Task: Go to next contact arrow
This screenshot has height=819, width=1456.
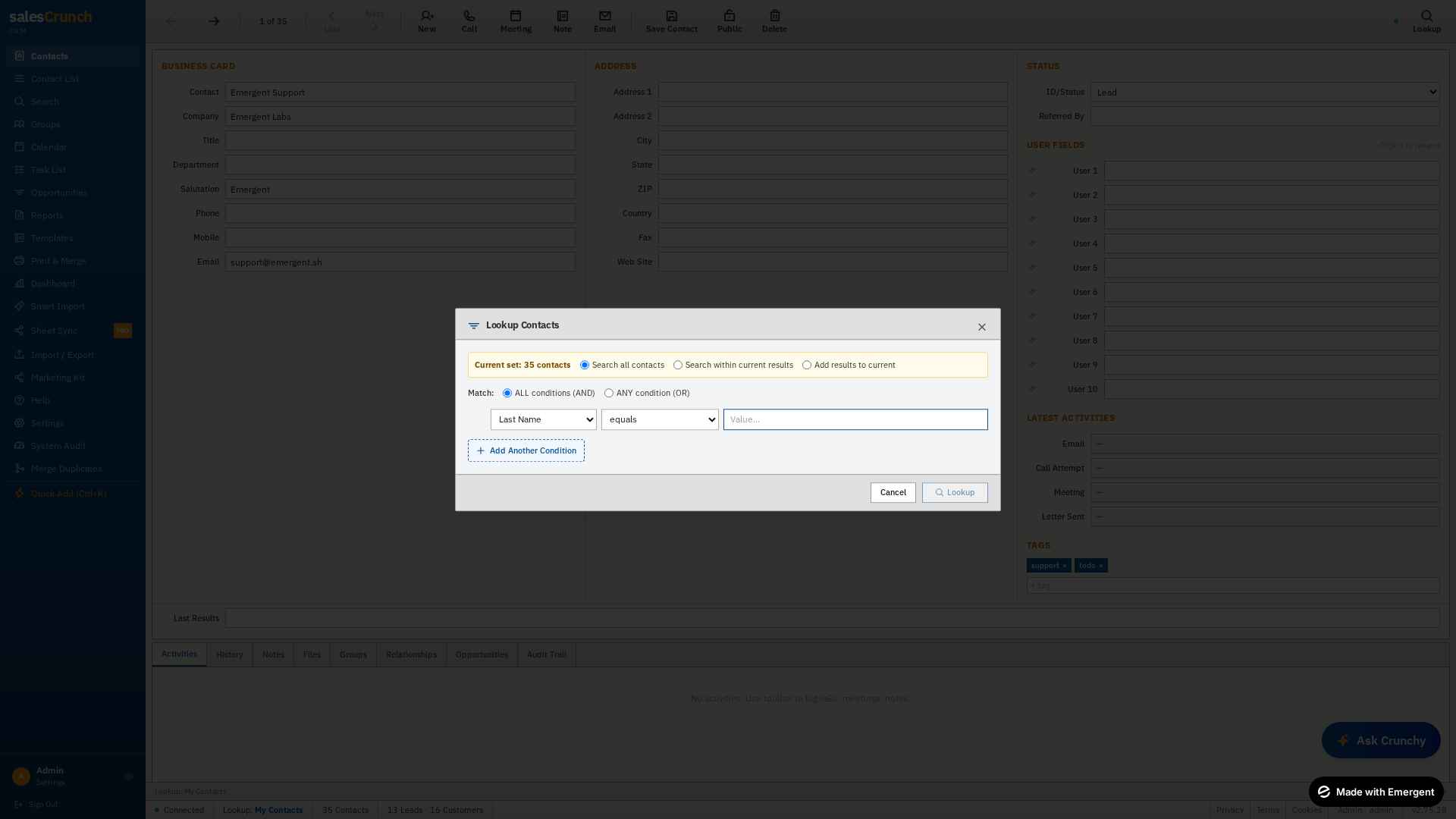Action: click(214, 21)
